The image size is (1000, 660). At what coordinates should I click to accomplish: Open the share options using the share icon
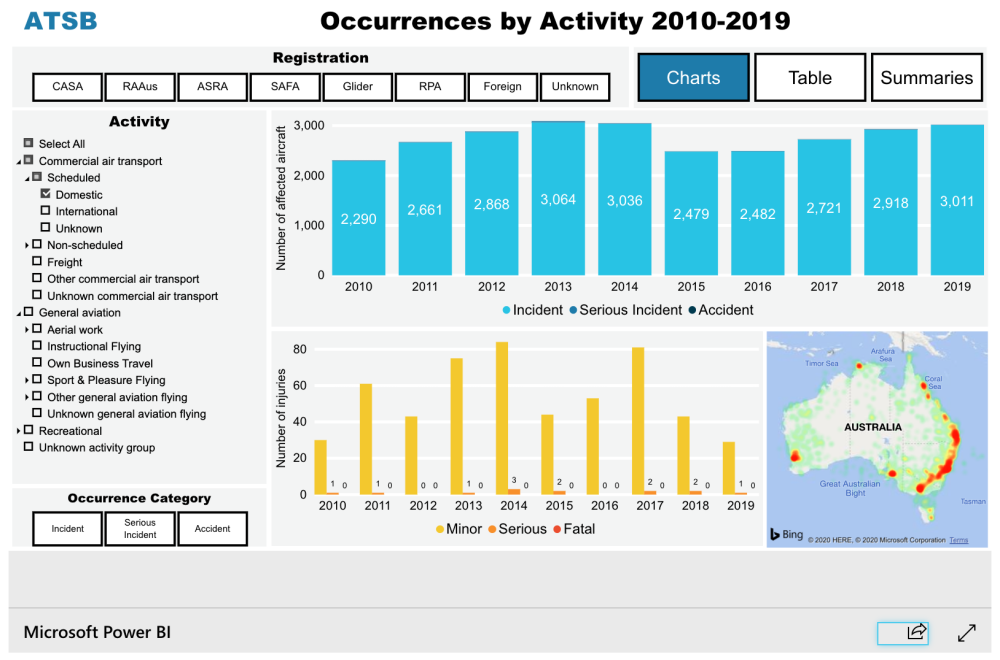pos(913,633)
